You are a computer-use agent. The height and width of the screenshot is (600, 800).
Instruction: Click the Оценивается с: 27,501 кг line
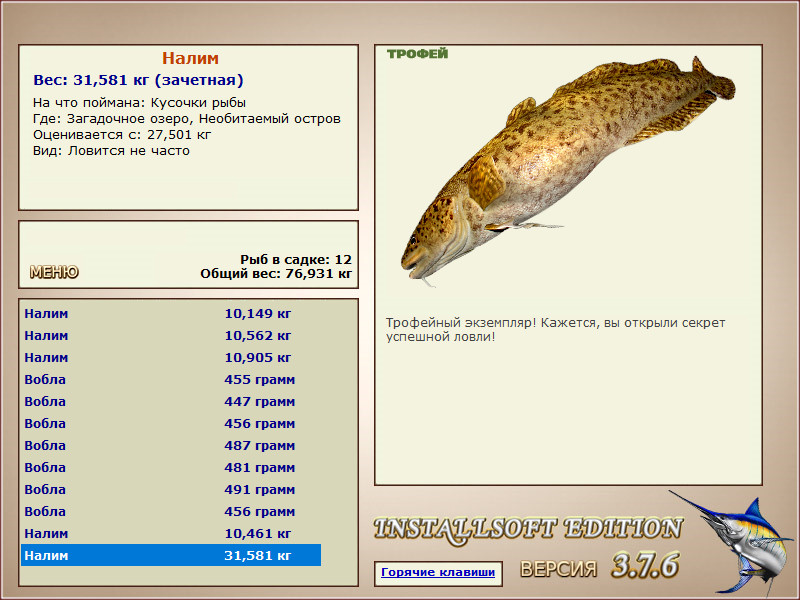point(122,135)
